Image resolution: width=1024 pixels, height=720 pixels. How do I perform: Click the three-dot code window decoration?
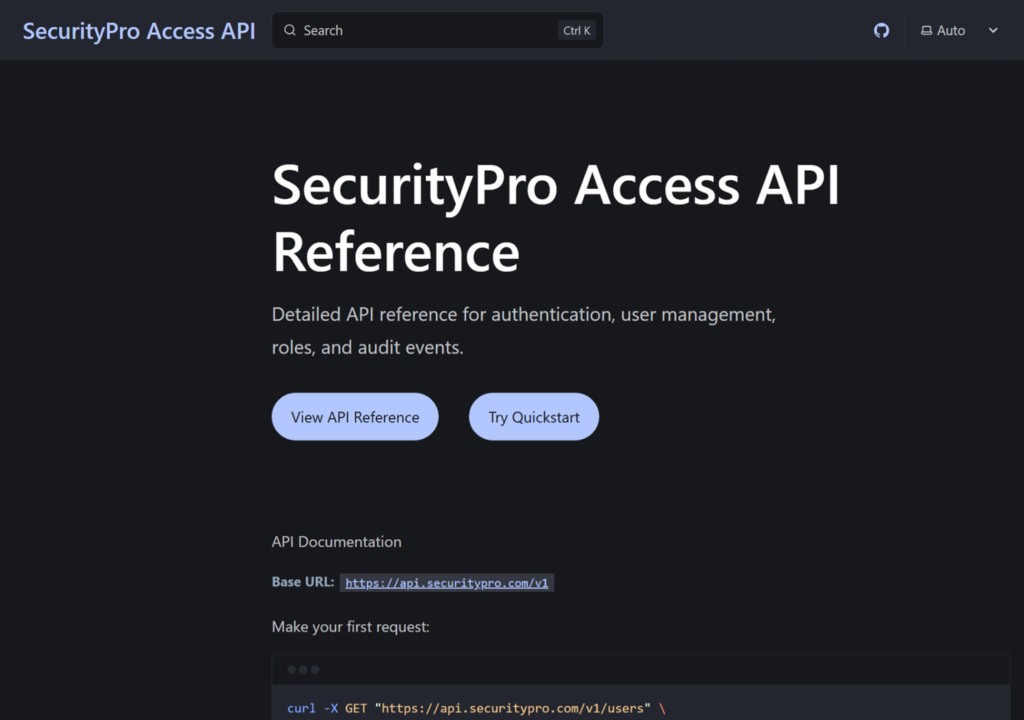303,669
